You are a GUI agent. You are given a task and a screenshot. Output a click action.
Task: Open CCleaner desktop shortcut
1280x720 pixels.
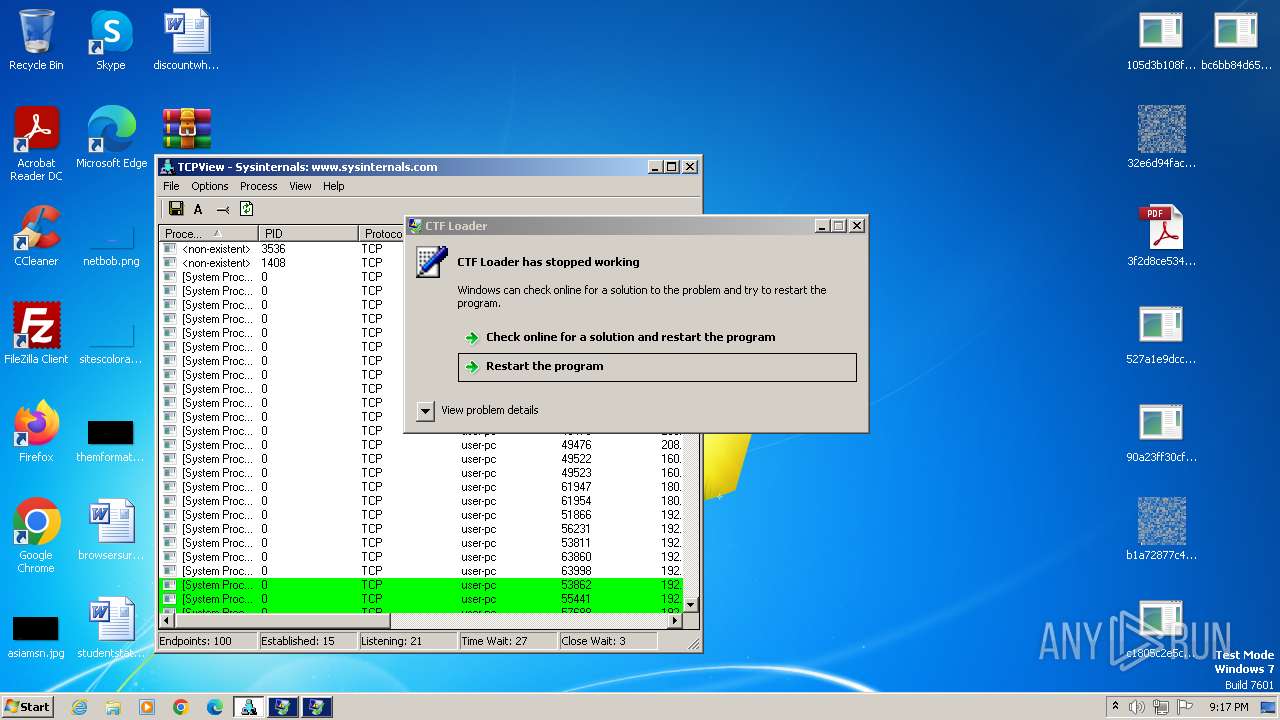(x=36, y=235)
